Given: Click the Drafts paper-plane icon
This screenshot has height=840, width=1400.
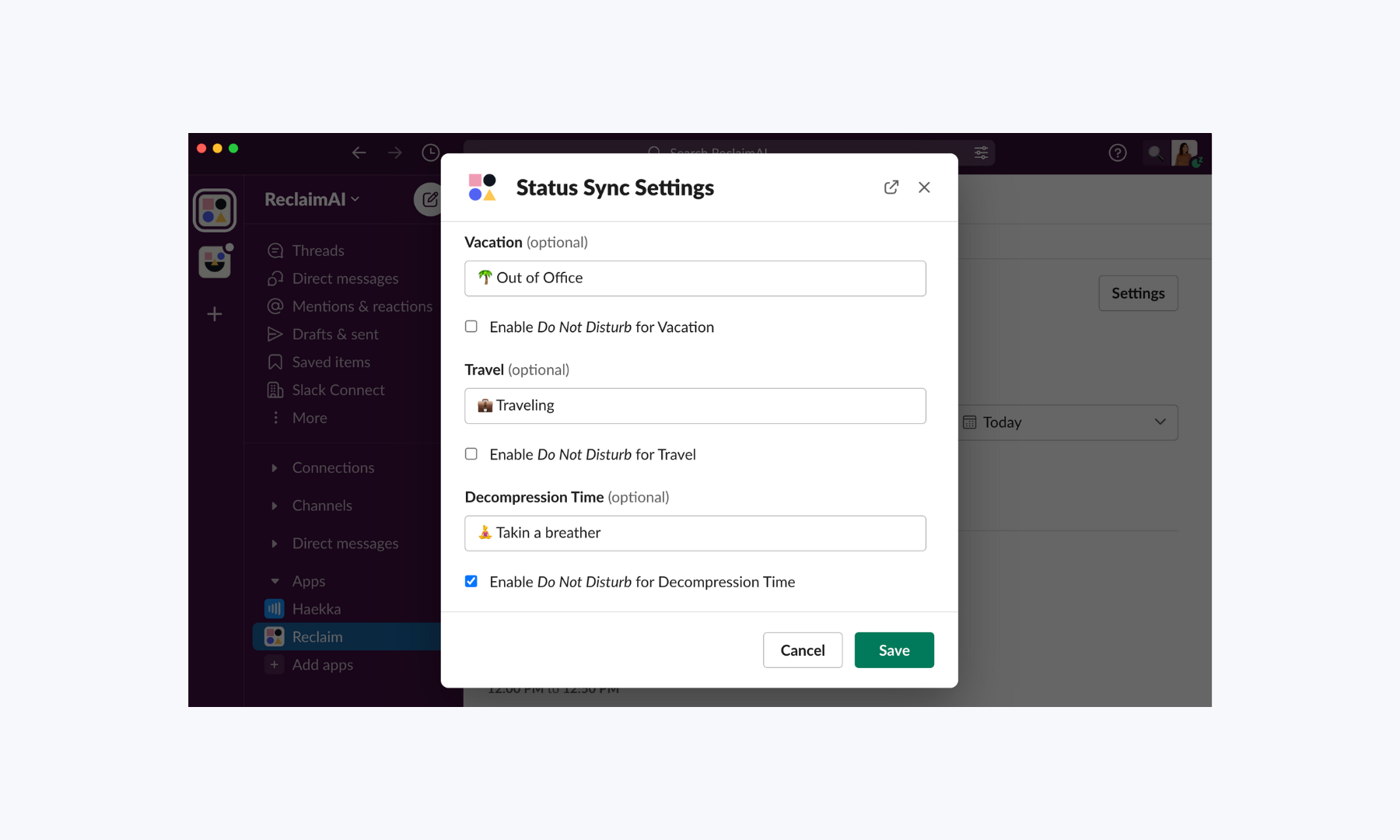Looking at the screenshot, I should click(x=275, y=334).
